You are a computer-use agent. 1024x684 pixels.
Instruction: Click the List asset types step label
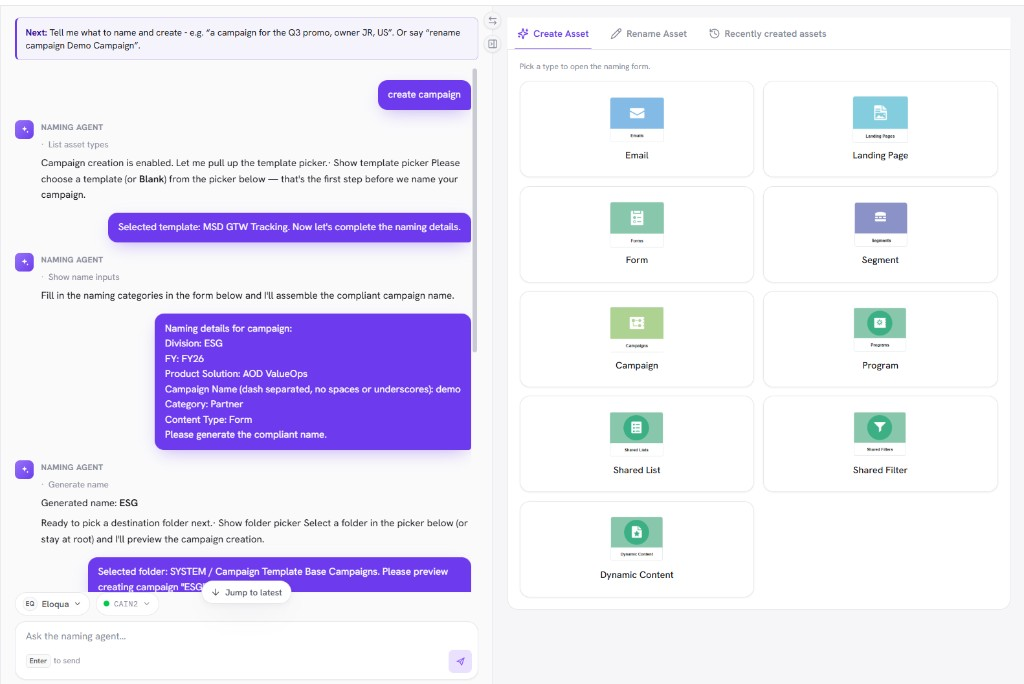78,145
